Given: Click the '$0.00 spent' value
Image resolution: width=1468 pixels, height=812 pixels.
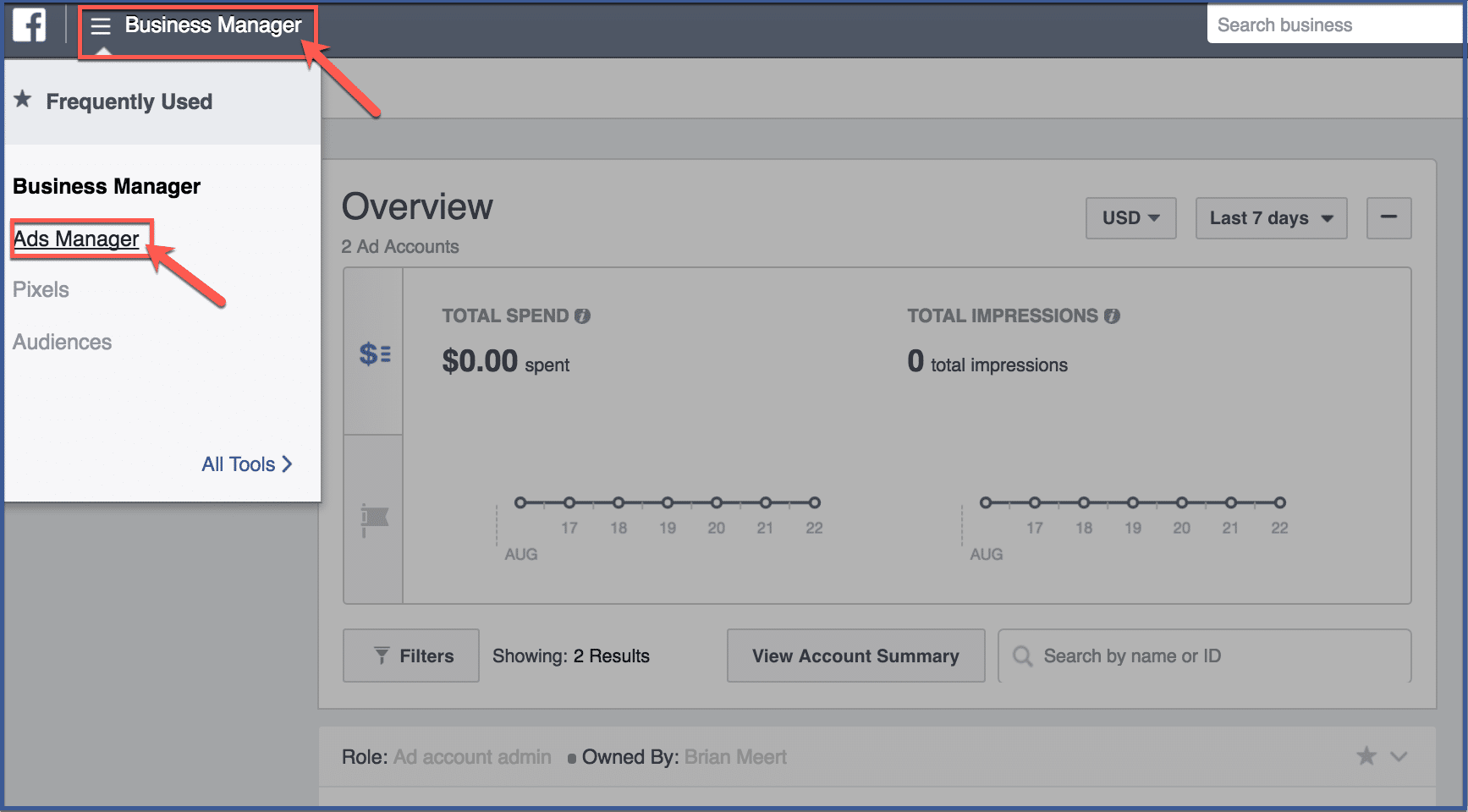Looking at the screenshot, I should click(x=505, y=362).
